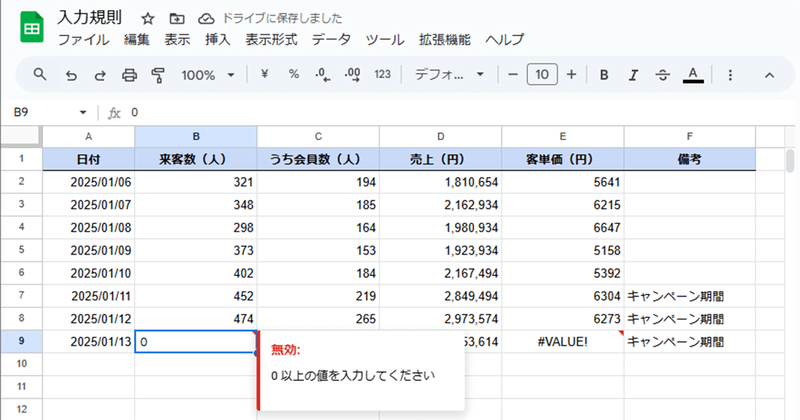This screenshot has width=800, height=420.
Task: Open the 表示形式 menu
Action: click(x=271, y=39)
